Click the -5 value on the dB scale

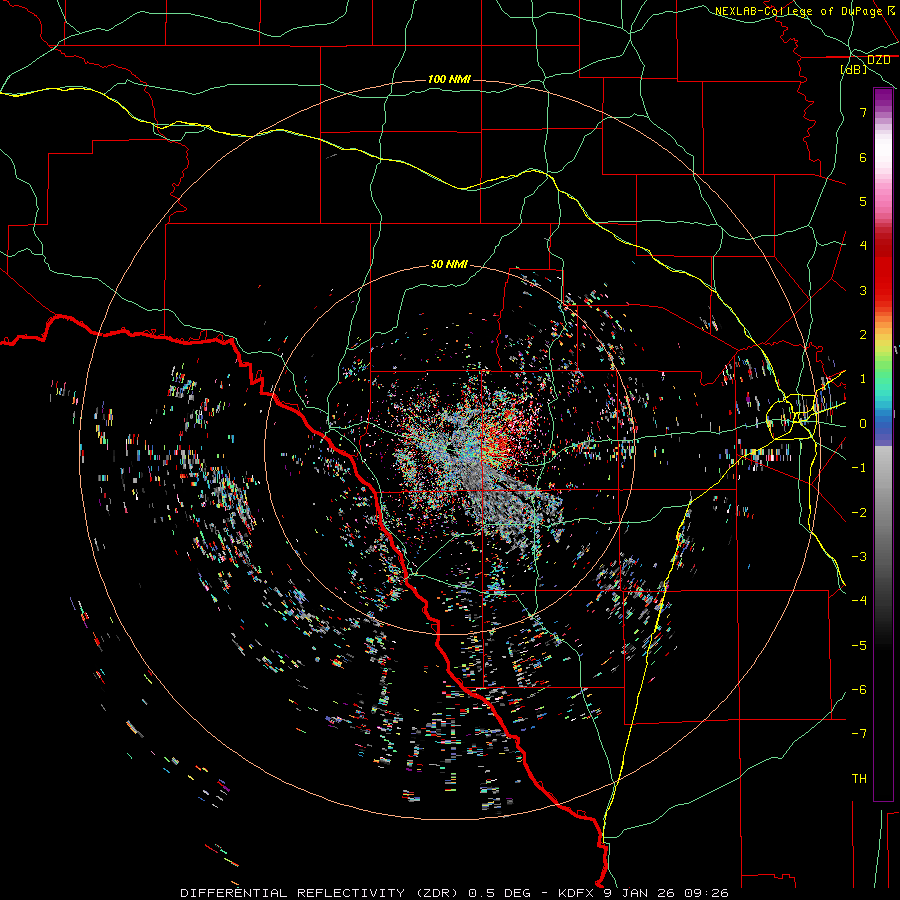(859, 646)
